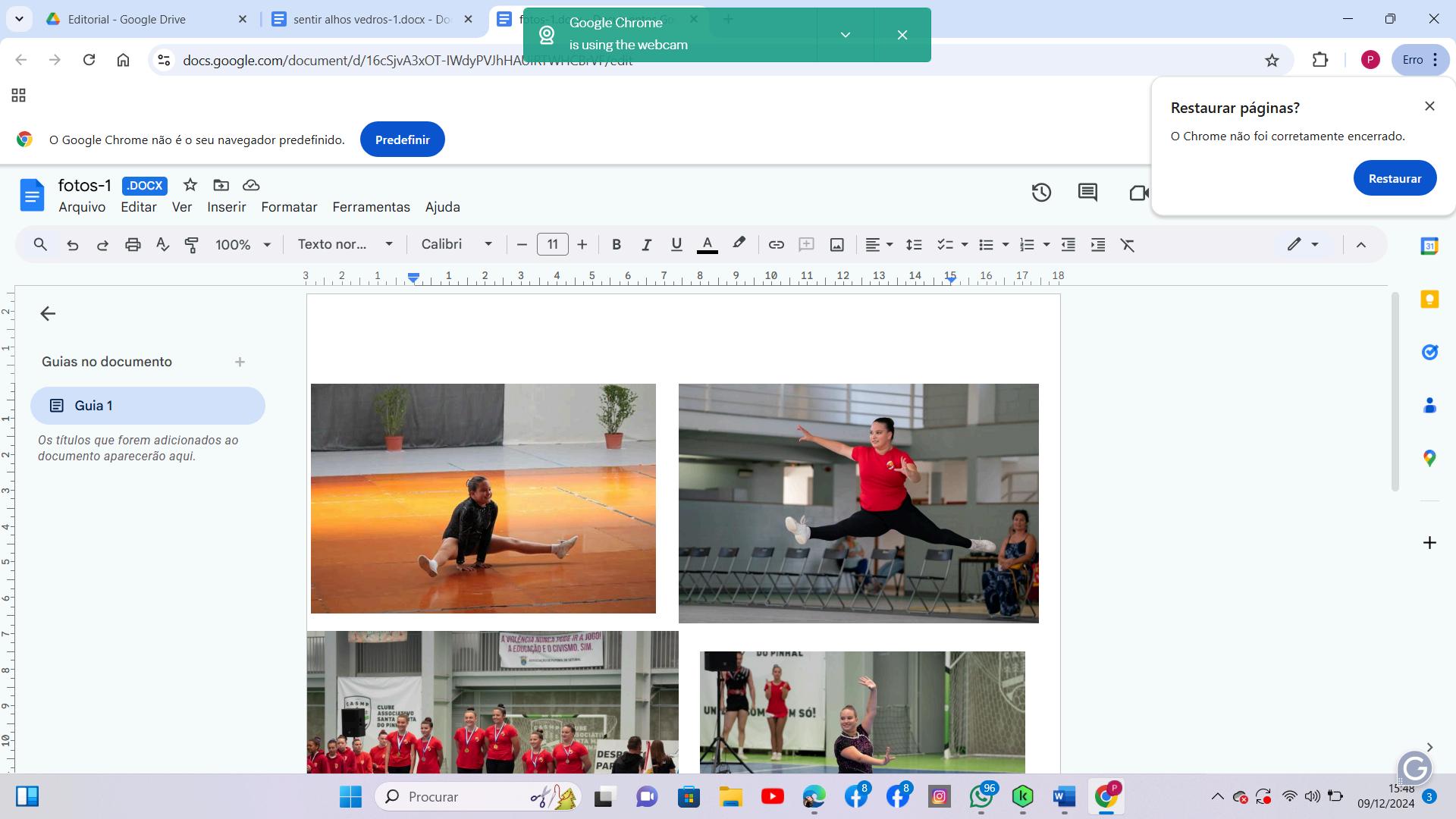1456x819 pixels.
Task: Open Google Keep in side panel
Action: [x=1429, y=300]
